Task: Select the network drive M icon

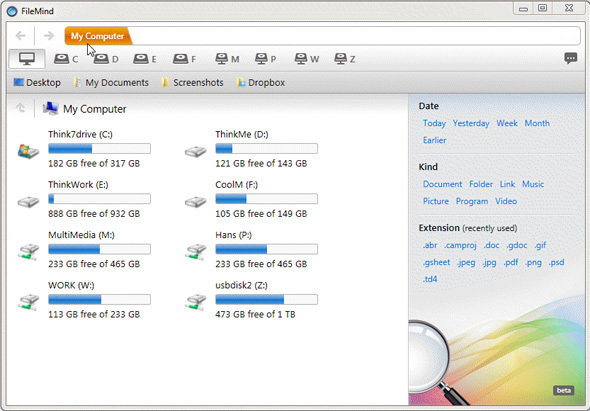Action: click(222, 59)
